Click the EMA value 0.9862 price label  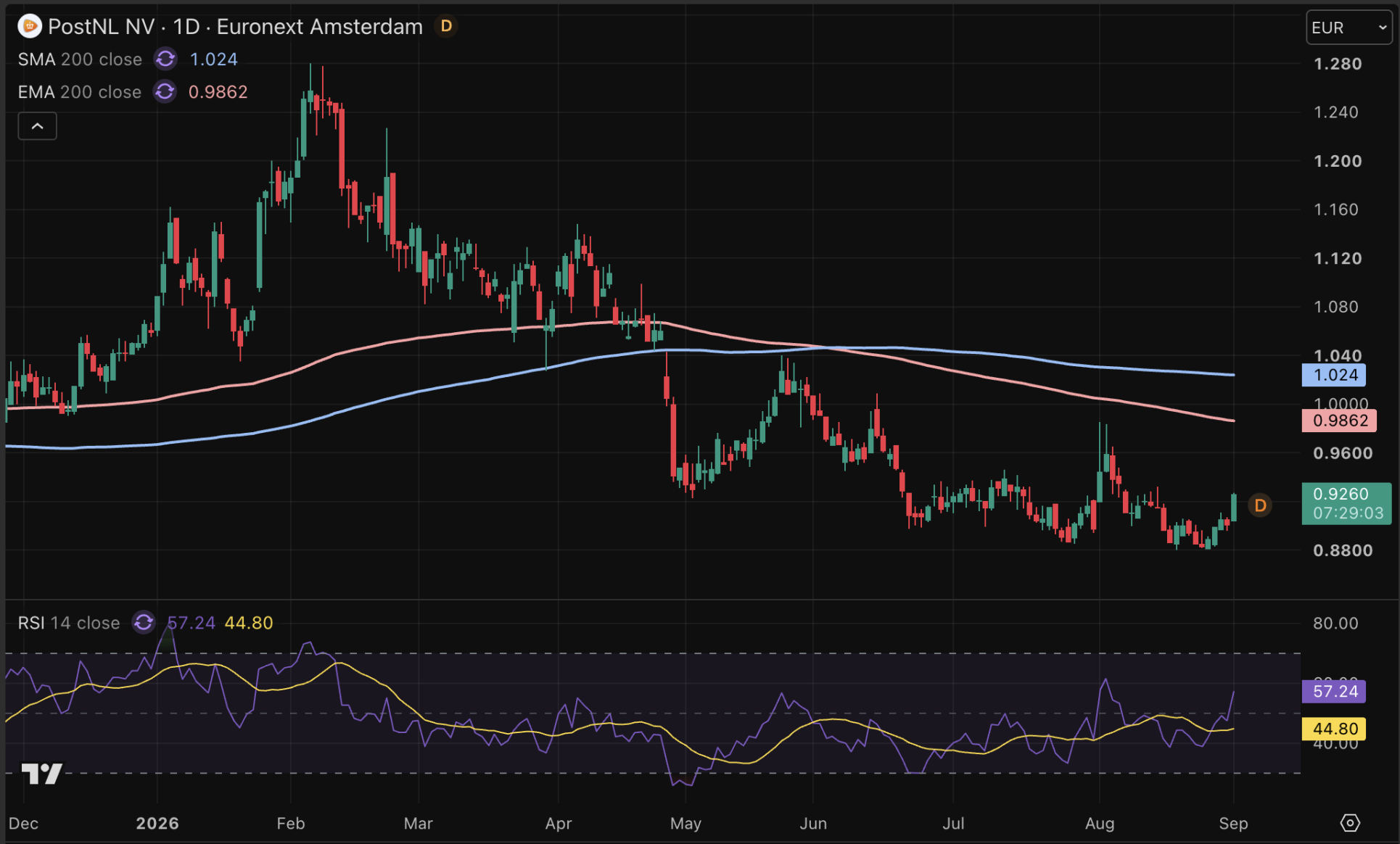(1340, 421)
